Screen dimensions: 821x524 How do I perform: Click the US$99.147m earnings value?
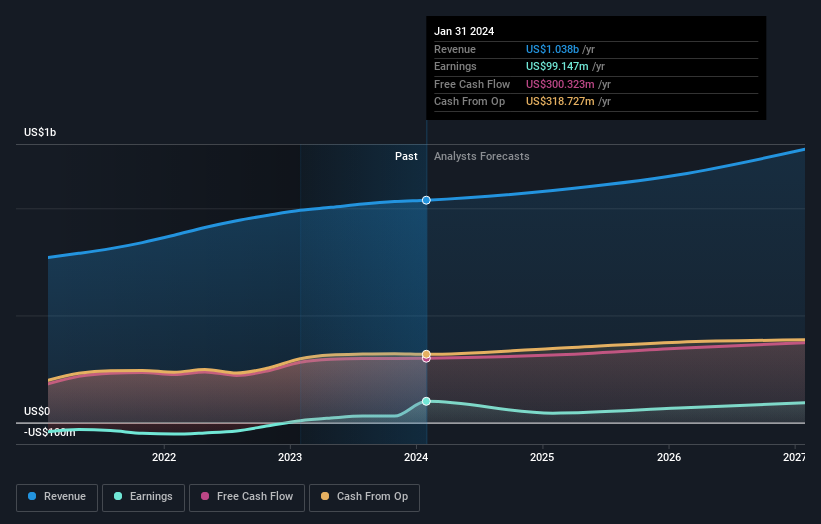pos(557,66)
